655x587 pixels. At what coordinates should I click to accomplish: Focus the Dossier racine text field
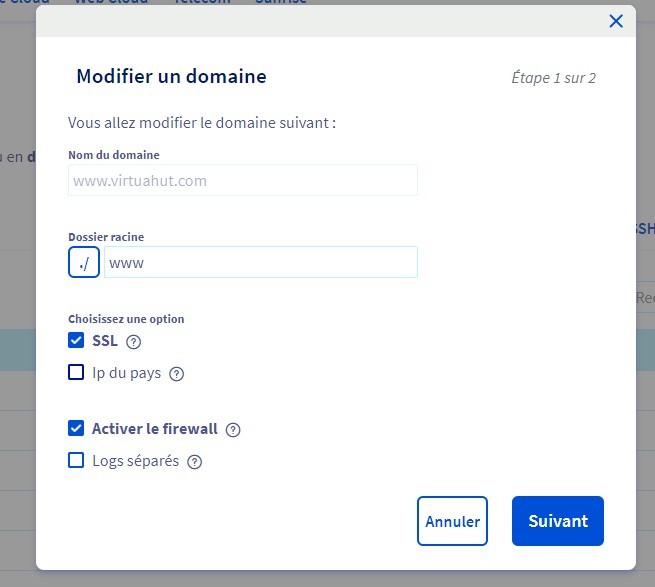[x=260, y=262]
